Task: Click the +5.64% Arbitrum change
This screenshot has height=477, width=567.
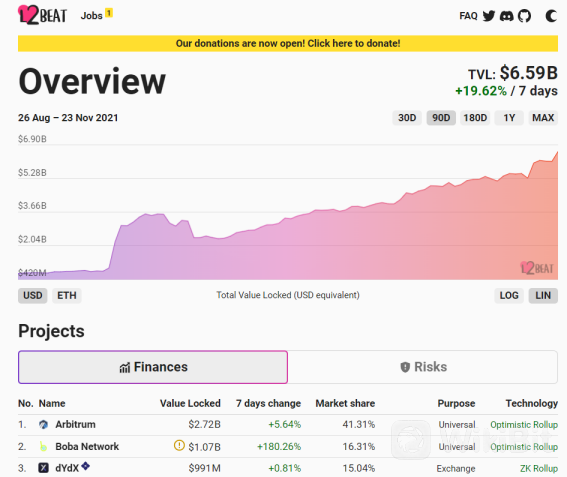Action: [285, 425]
